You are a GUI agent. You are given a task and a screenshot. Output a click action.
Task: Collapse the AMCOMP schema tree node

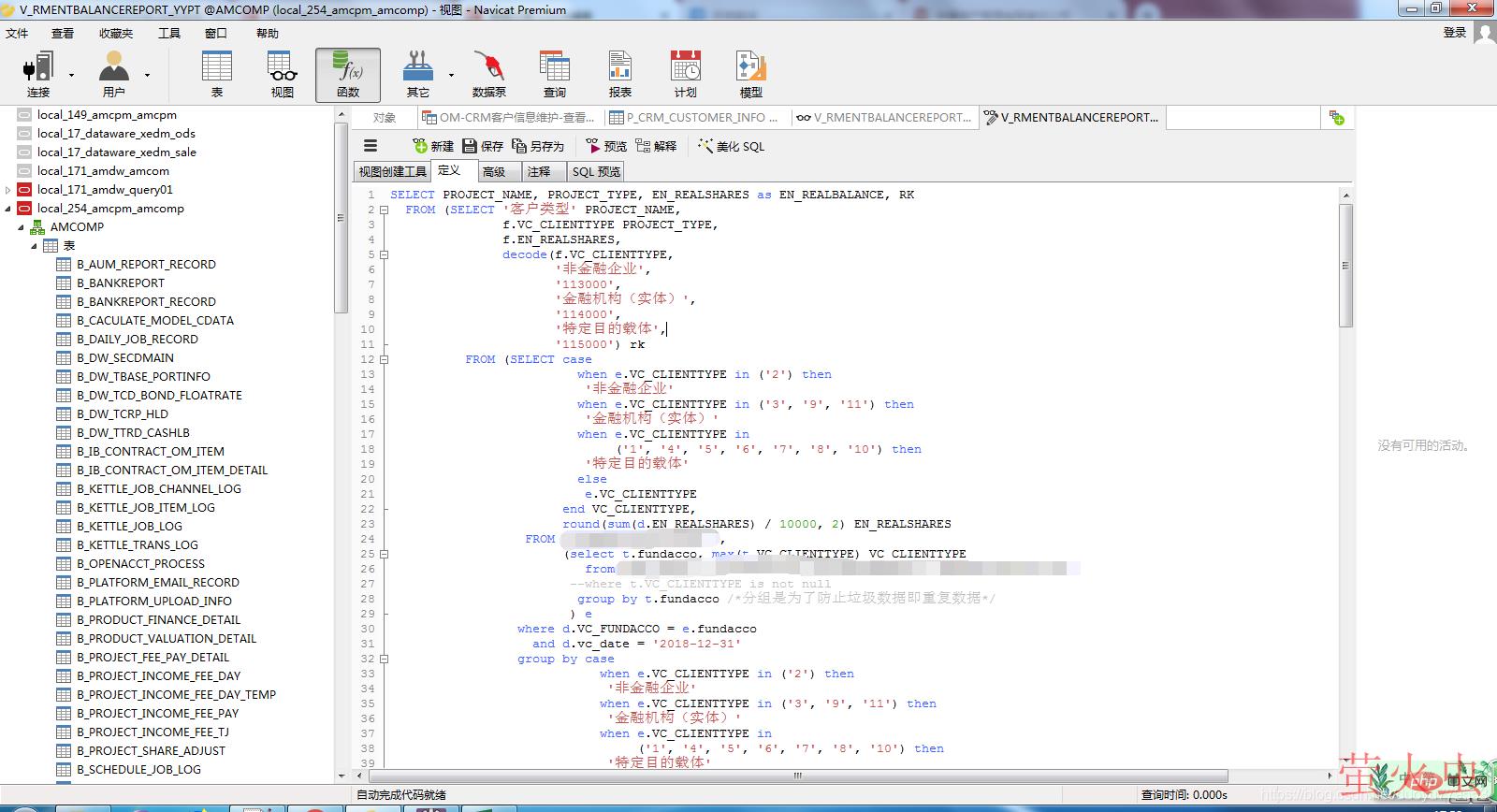tap(21, 227)
